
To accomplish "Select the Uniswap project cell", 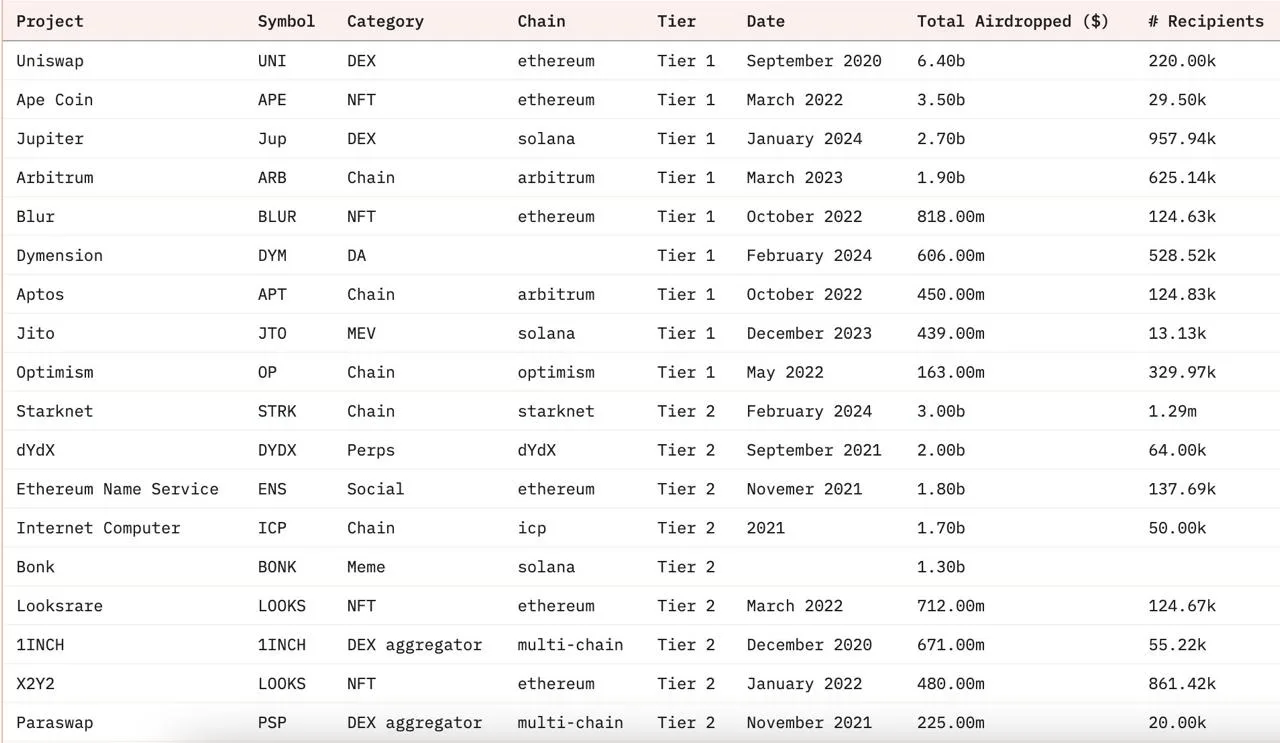I will click(x=50, y=61).
